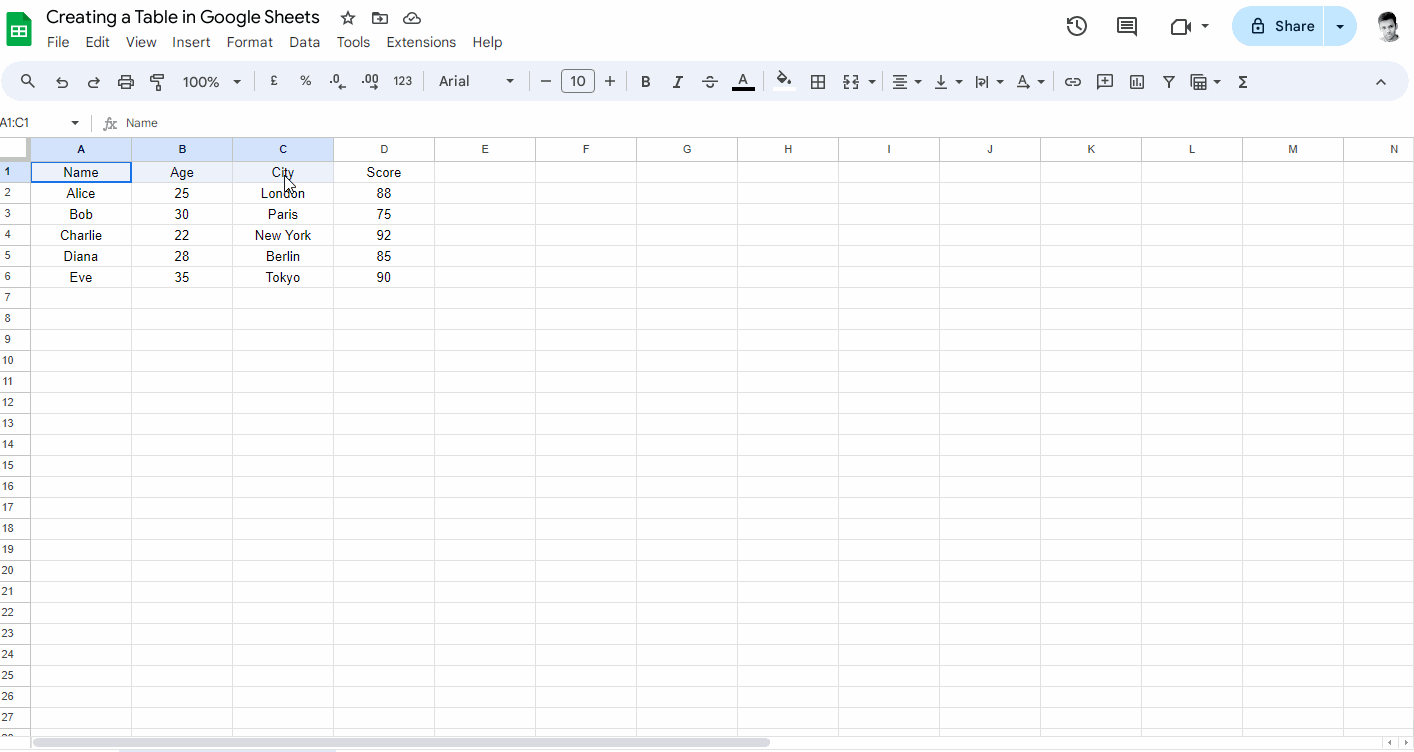Image resolution: width=1414 pixels, height=752 pixels.
Task: Apply strikethrough to selected text
Action: [709, 81]
